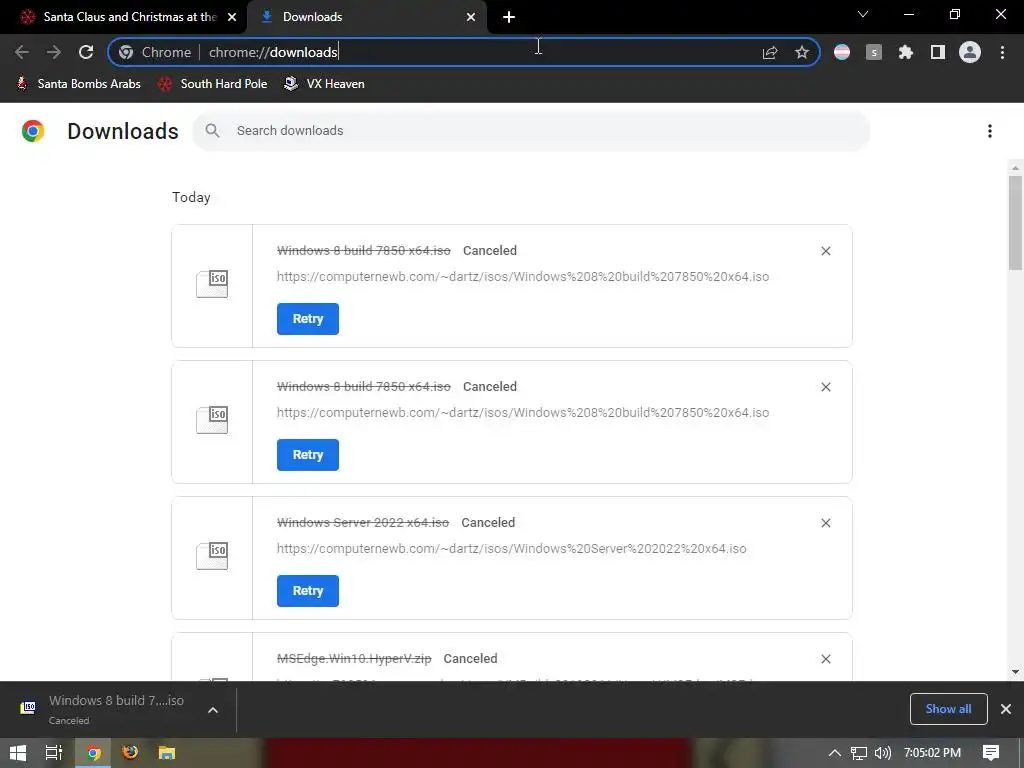This screenshot has width=1024, height=768.
Task: Open a new tab with the plus button
Action: pos(509,17)
